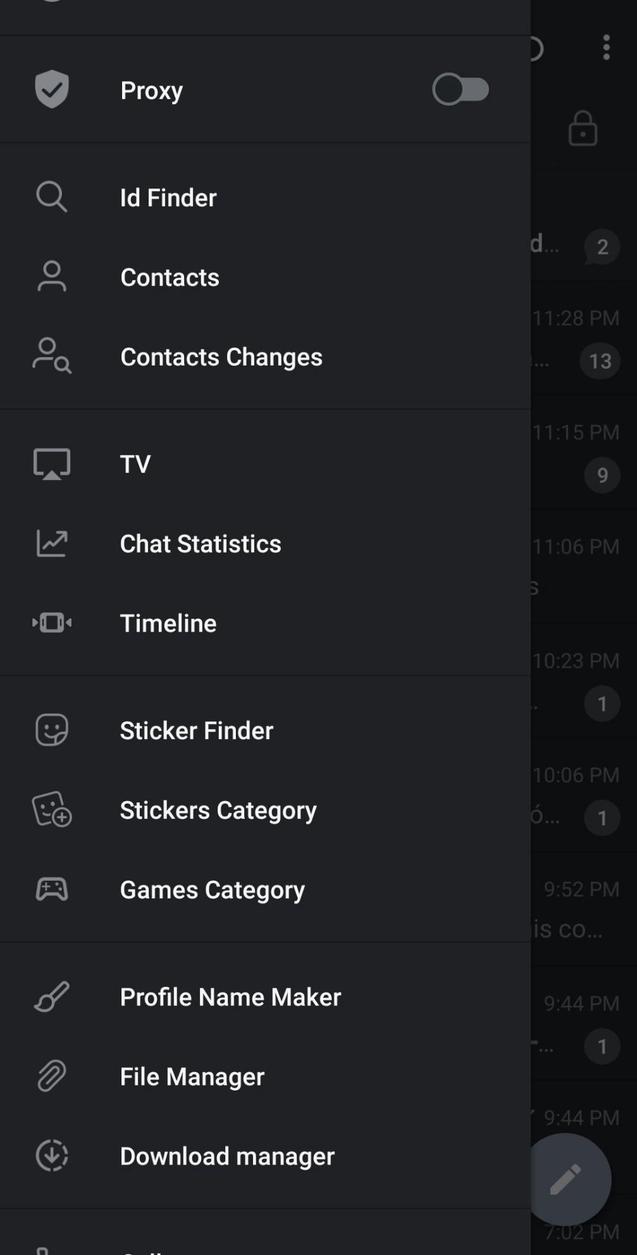This screenshot has height=1255, width=637.
Task: Click the Contacts Changes icon
Action: pyautogui.click(x=50, y=357)
